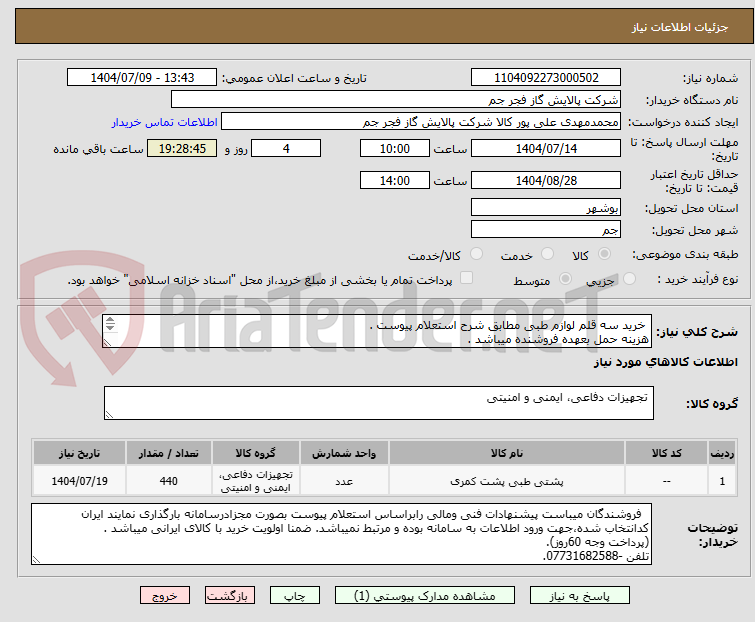Click the گروه کالا textarea
This screenshot has width=755, height=622.
(378, 403)
